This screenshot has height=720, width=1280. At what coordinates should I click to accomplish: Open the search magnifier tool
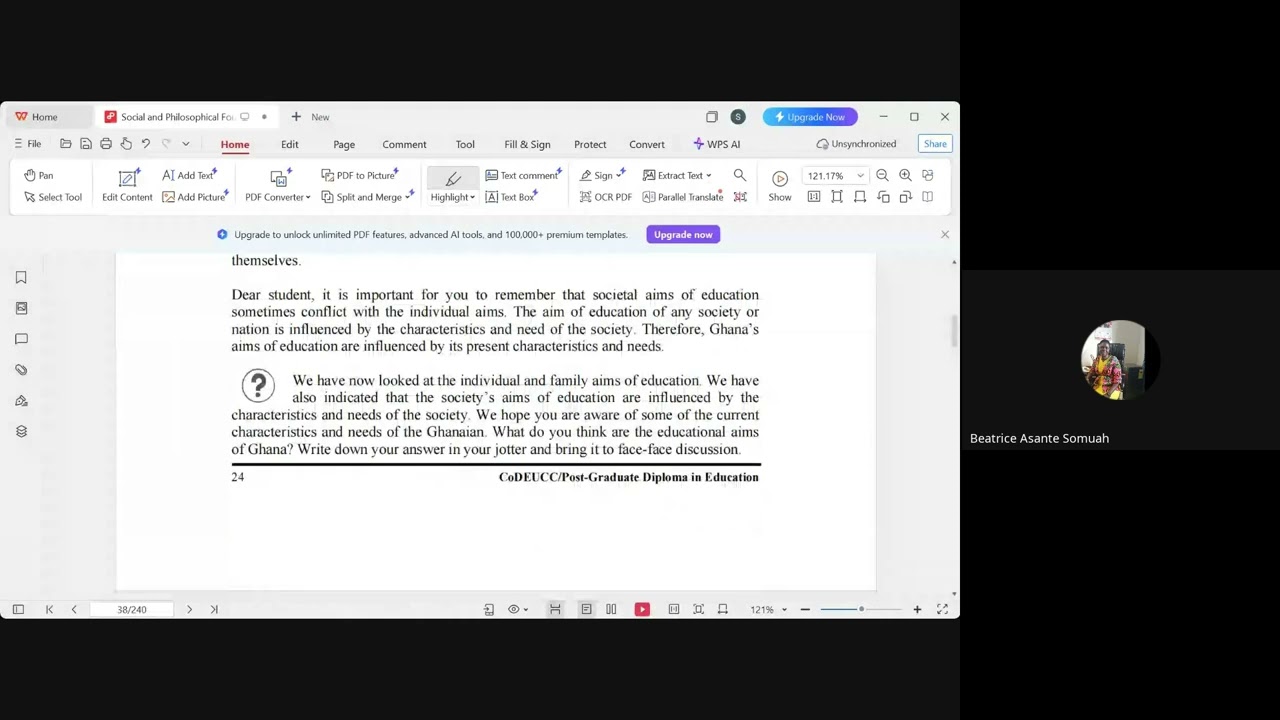[740, 175]
